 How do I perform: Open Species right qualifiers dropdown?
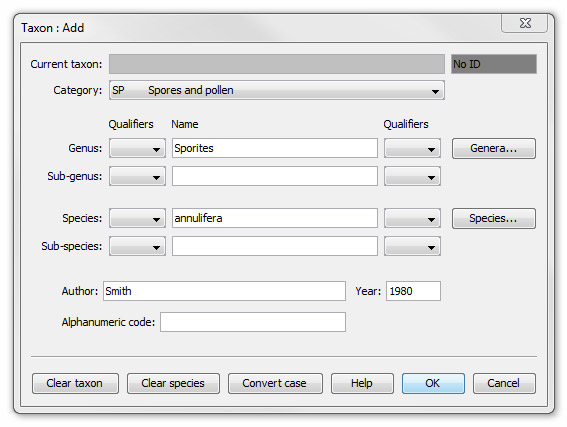pos(412,218)
